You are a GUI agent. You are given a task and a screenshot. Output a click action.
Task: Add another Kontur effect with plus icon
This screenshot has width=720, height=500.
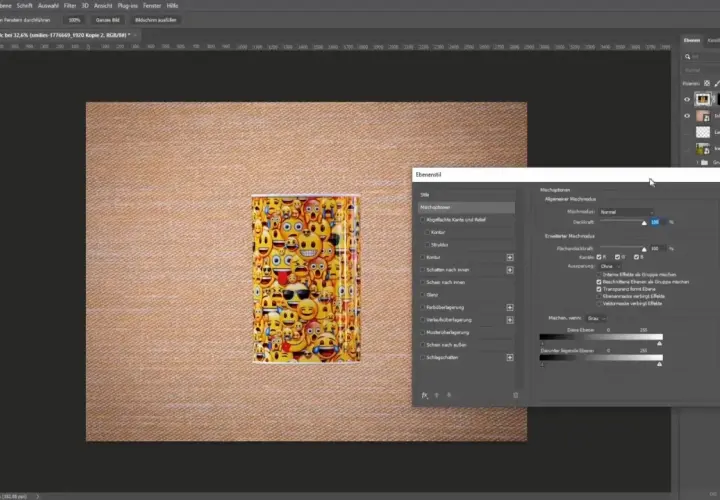[510, 258]
